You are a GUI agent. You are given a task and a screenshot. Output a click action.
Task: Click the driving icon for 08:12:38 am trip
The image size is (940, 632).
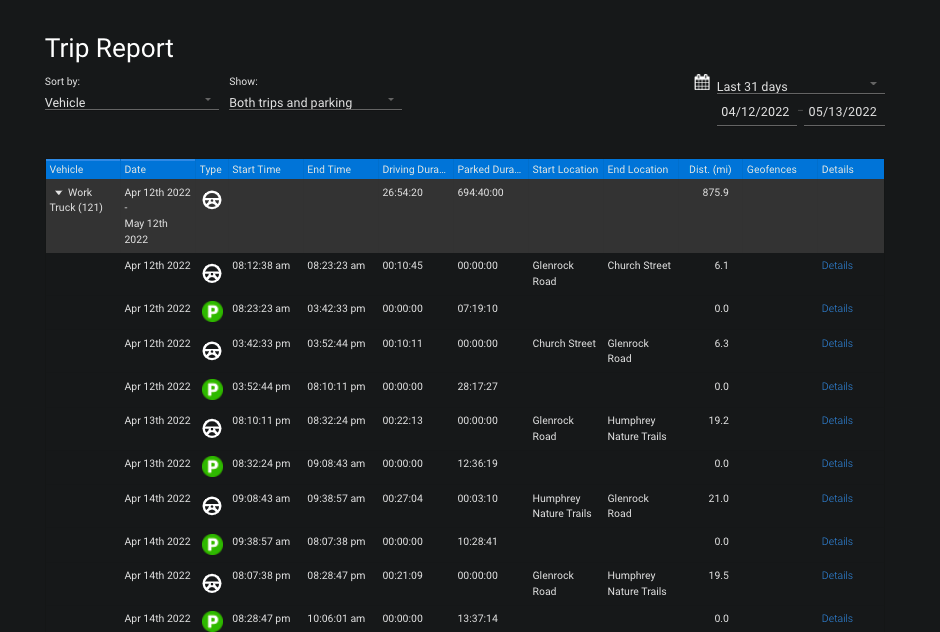click(212, 273)
